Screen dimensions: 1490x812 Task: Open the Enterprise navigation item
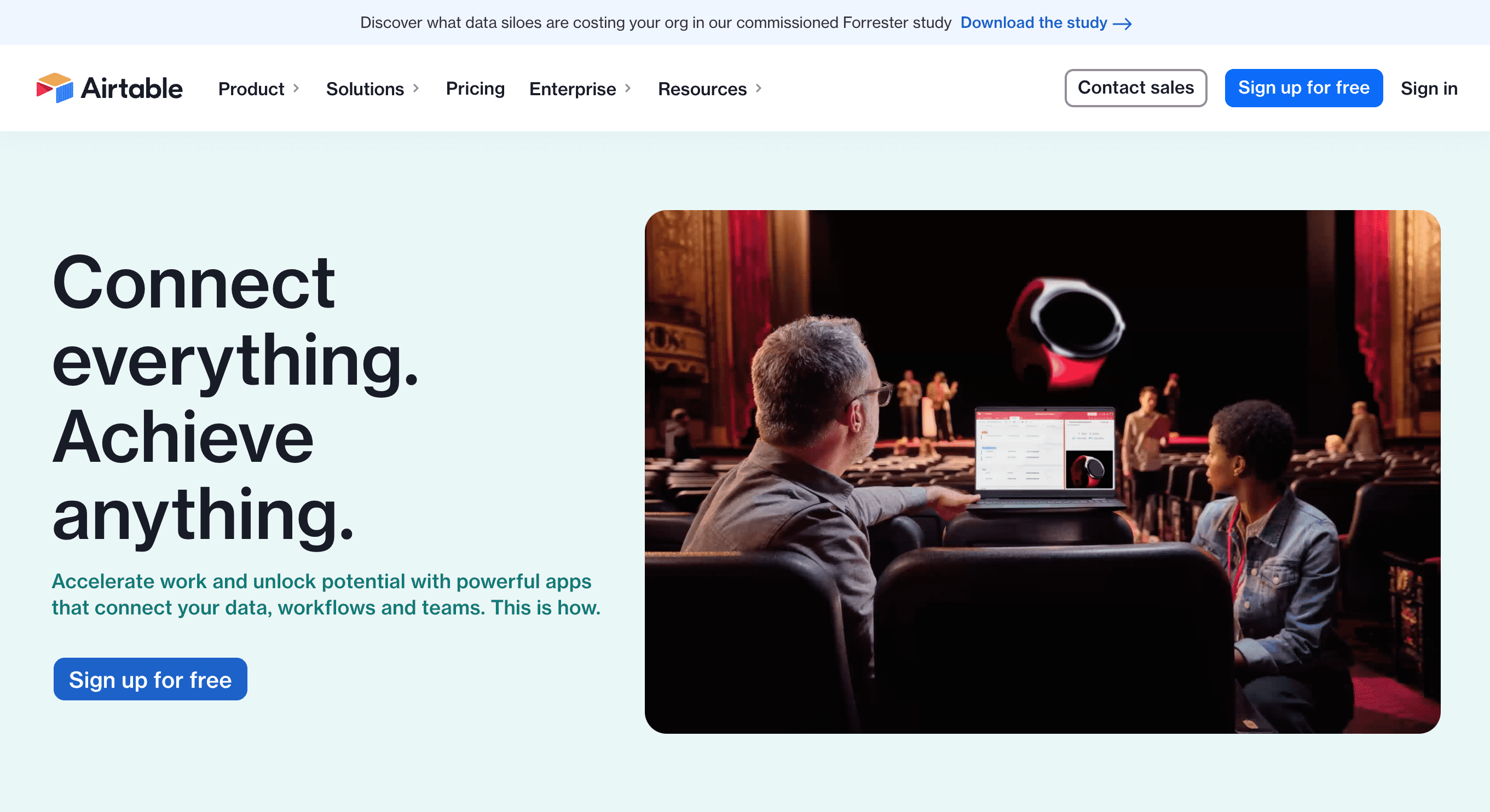click(573, 89)
